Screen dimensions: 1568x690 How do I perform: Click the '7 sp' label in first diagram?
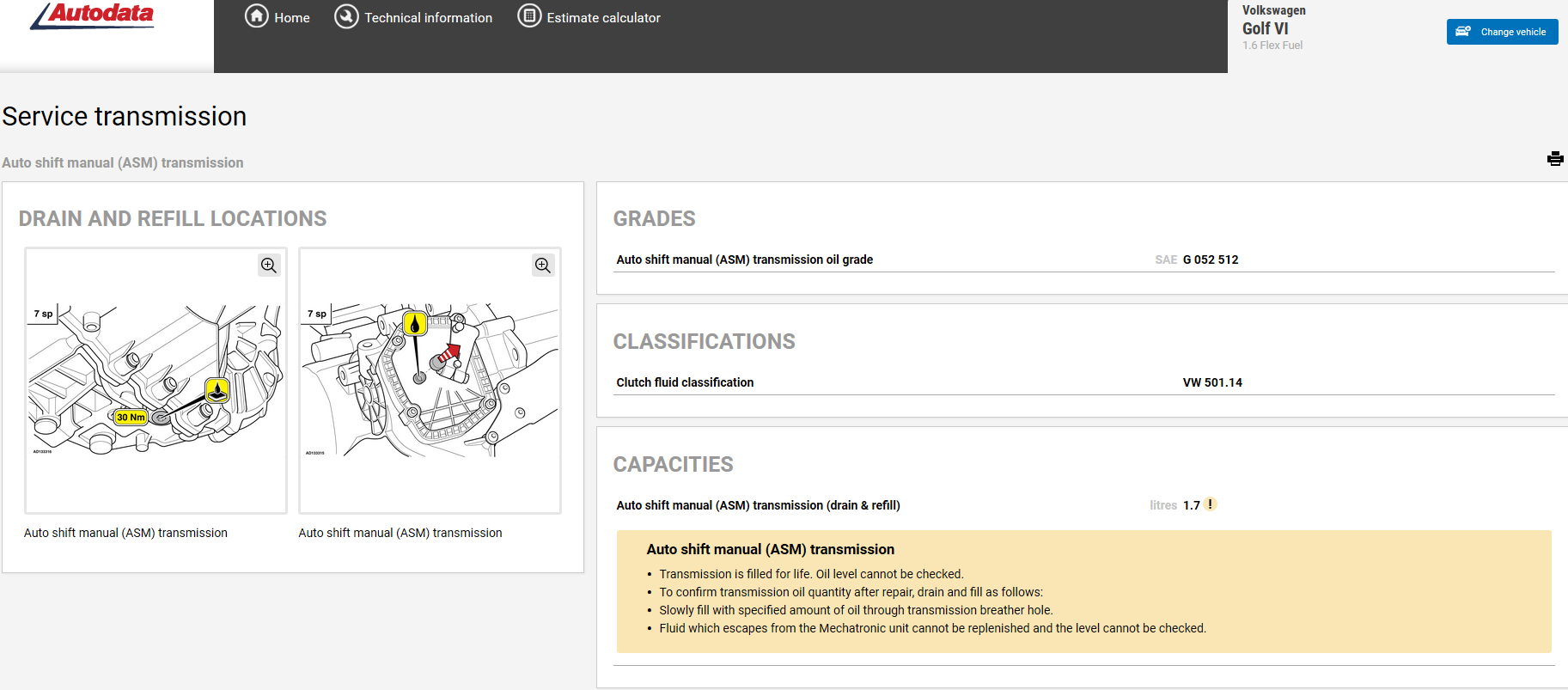[x=43, y=314]
